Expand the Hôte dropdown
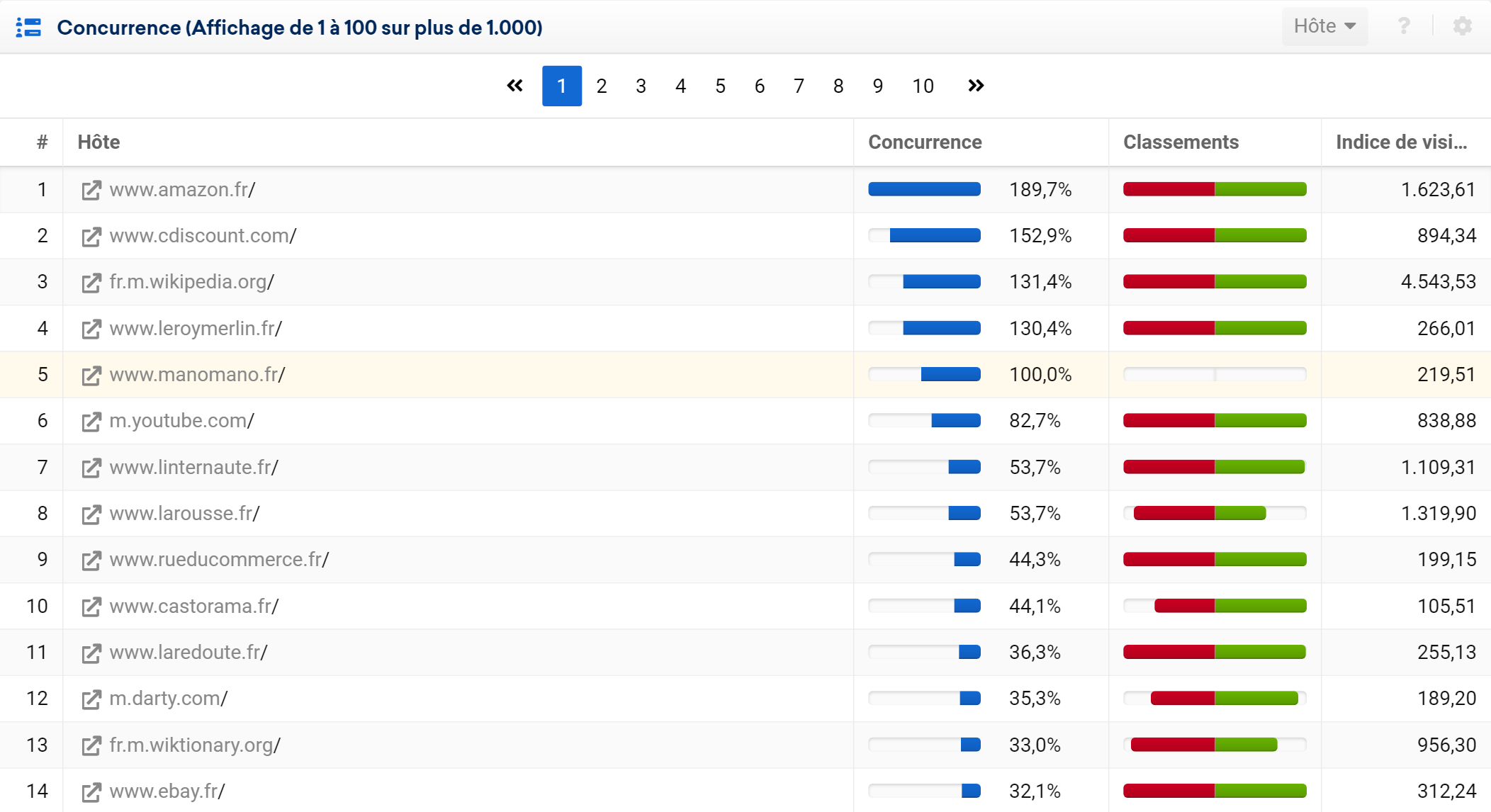1491x812 pixels. (1324, 26)
